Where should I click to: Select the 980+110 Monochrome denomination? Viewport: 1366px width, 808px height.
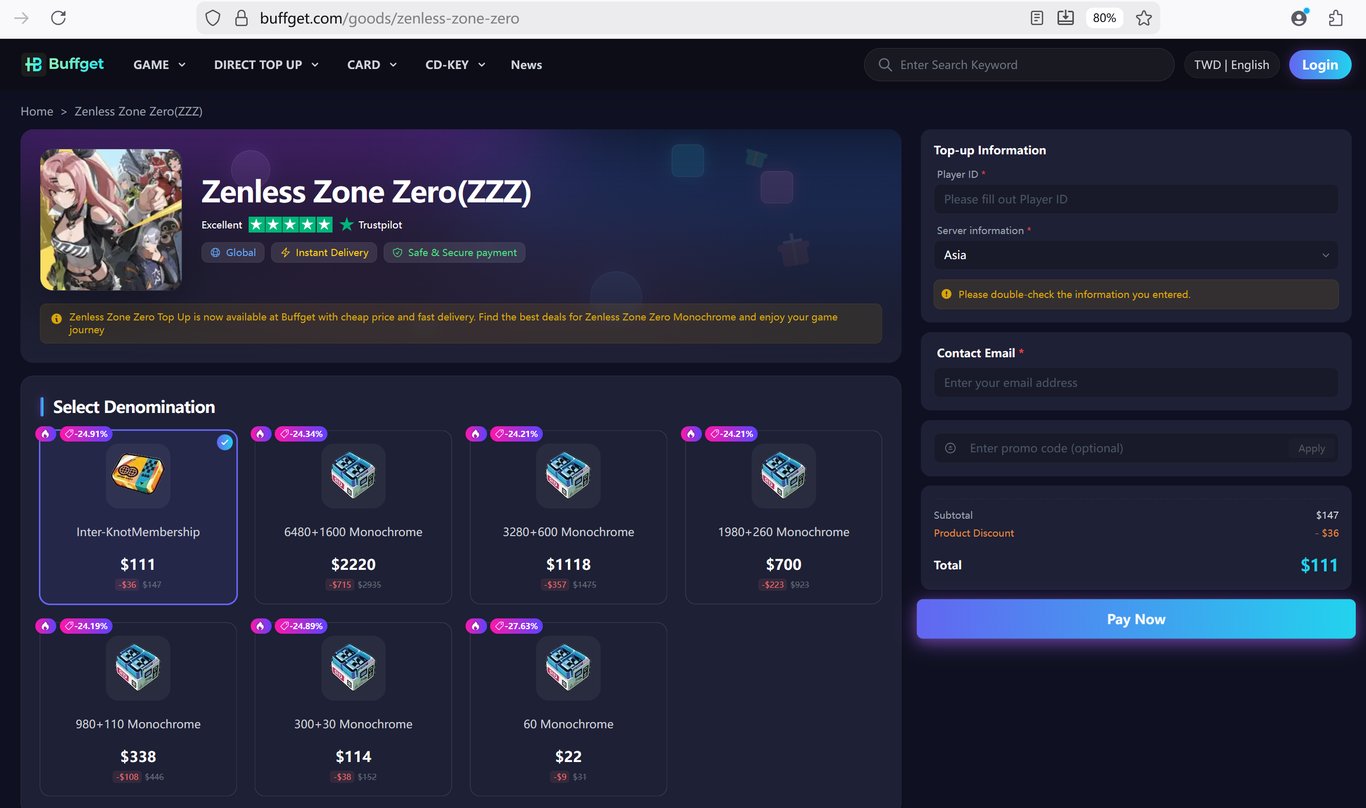[138, 709]
